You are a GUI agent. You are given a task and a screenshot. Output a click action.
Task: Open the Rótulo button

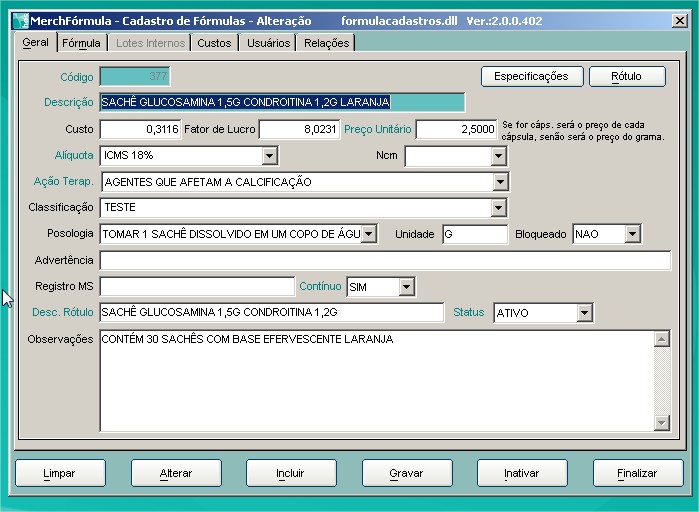627,76
